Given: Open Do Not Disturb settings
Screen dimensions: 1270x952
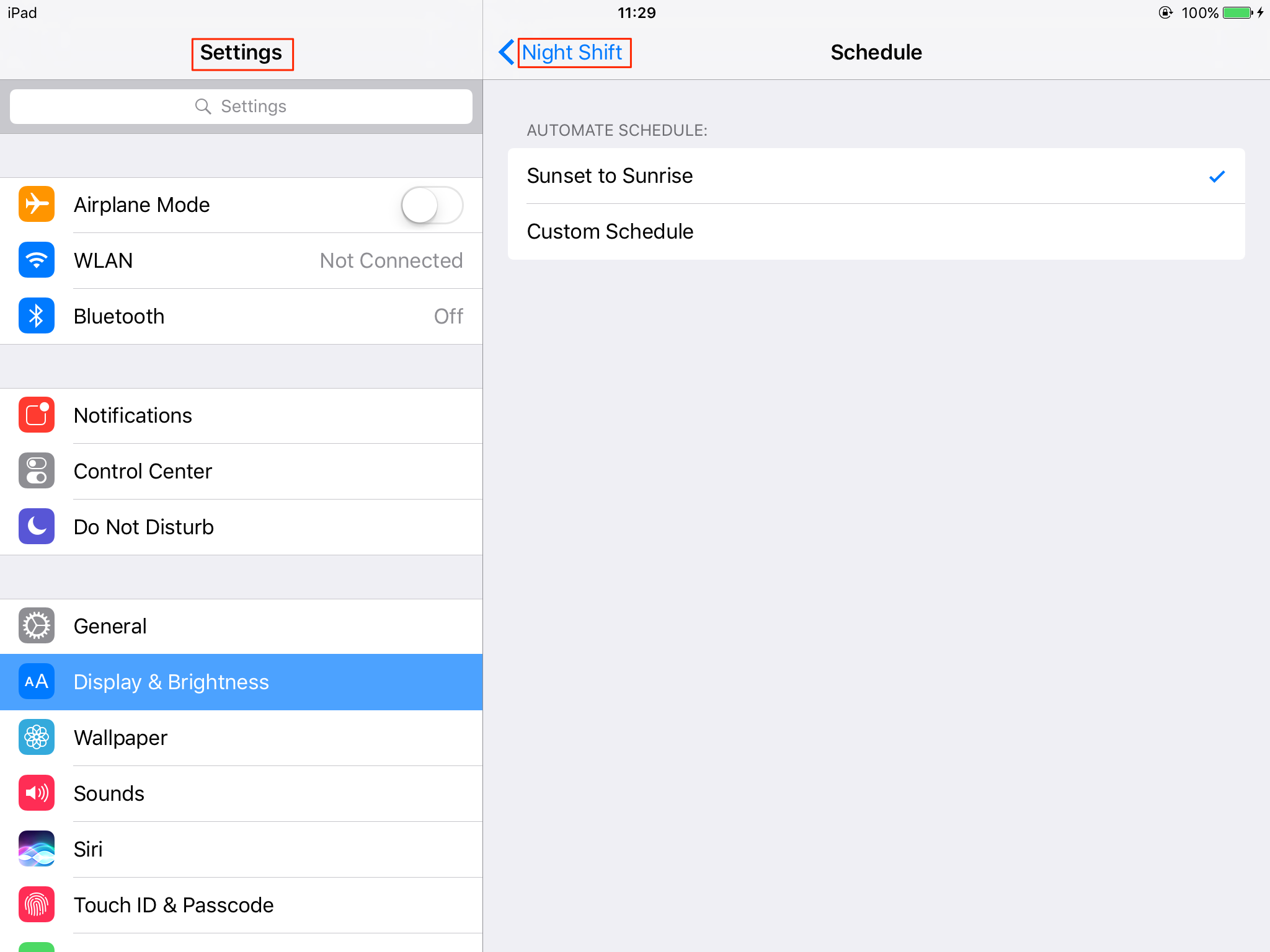Looking at the screenshot, I should pyautogui.click(x=241, y=527).
